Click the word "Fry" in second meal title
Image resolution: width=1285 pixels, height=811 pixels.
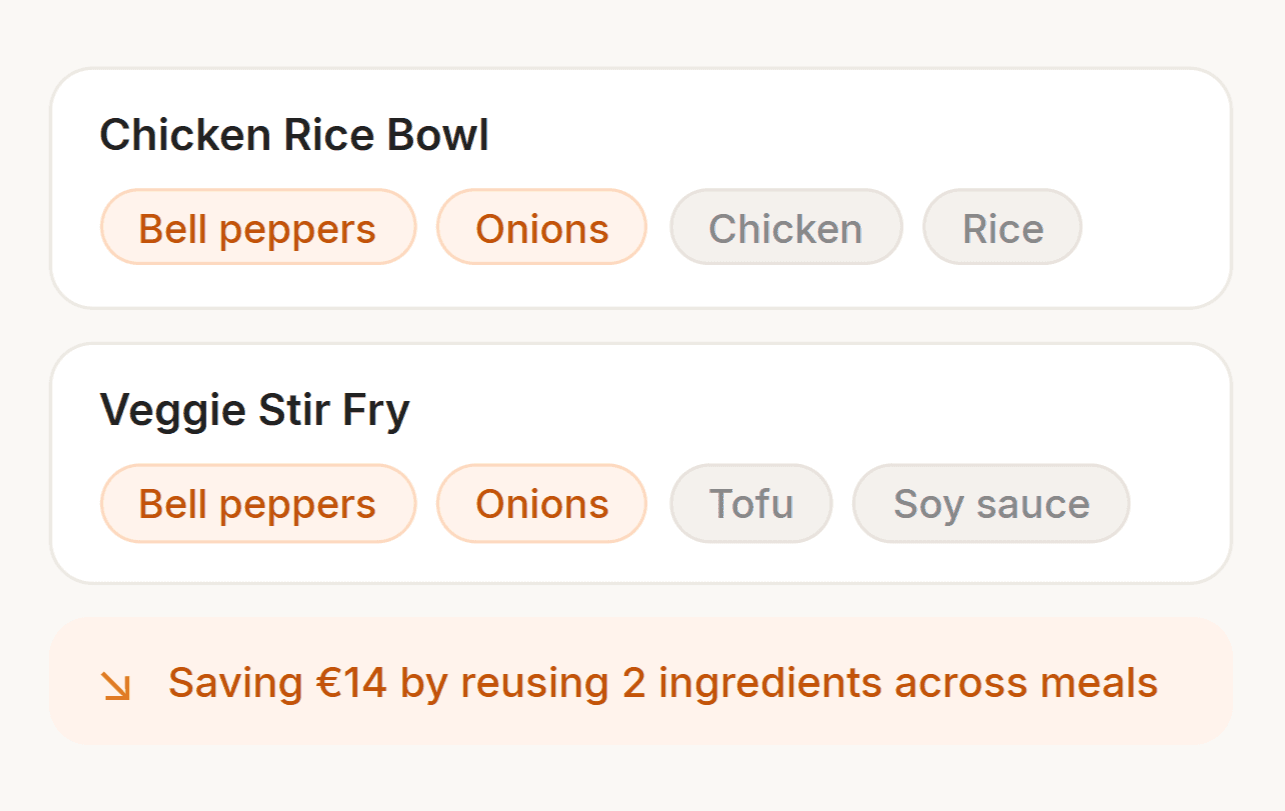click(375, 410)
